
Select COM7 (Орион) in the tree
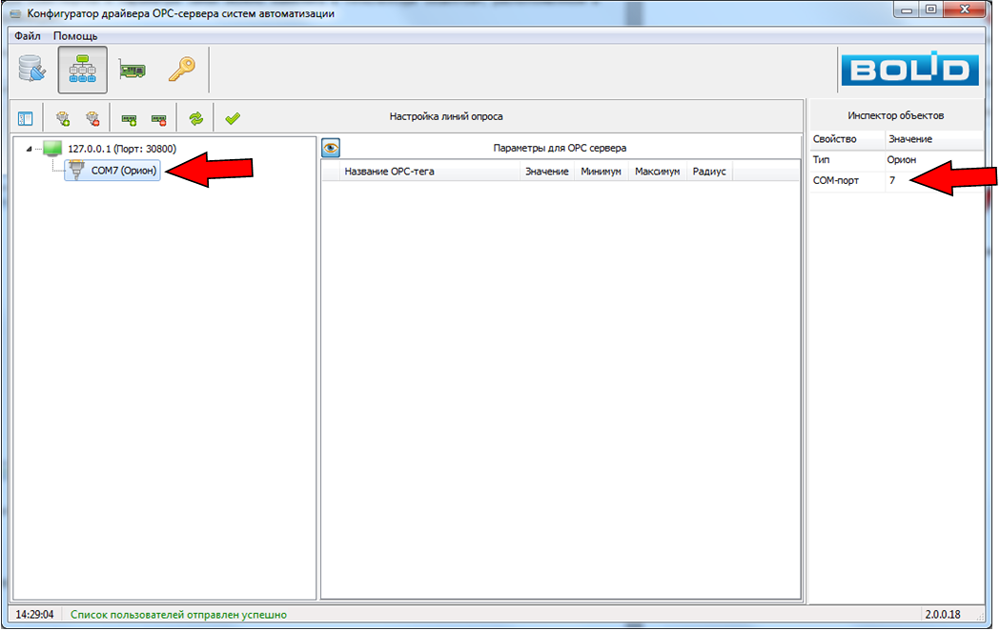pos(124,171)
